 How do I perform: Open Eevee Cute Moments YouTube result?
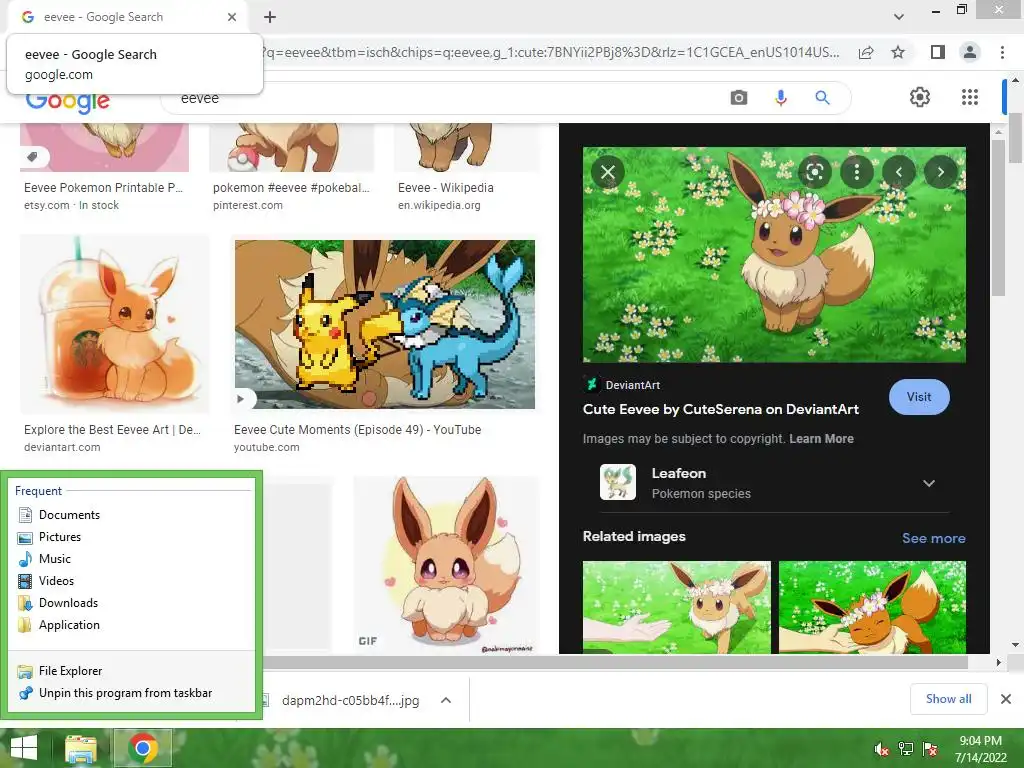pyautogui.click(x=384, y=324)
